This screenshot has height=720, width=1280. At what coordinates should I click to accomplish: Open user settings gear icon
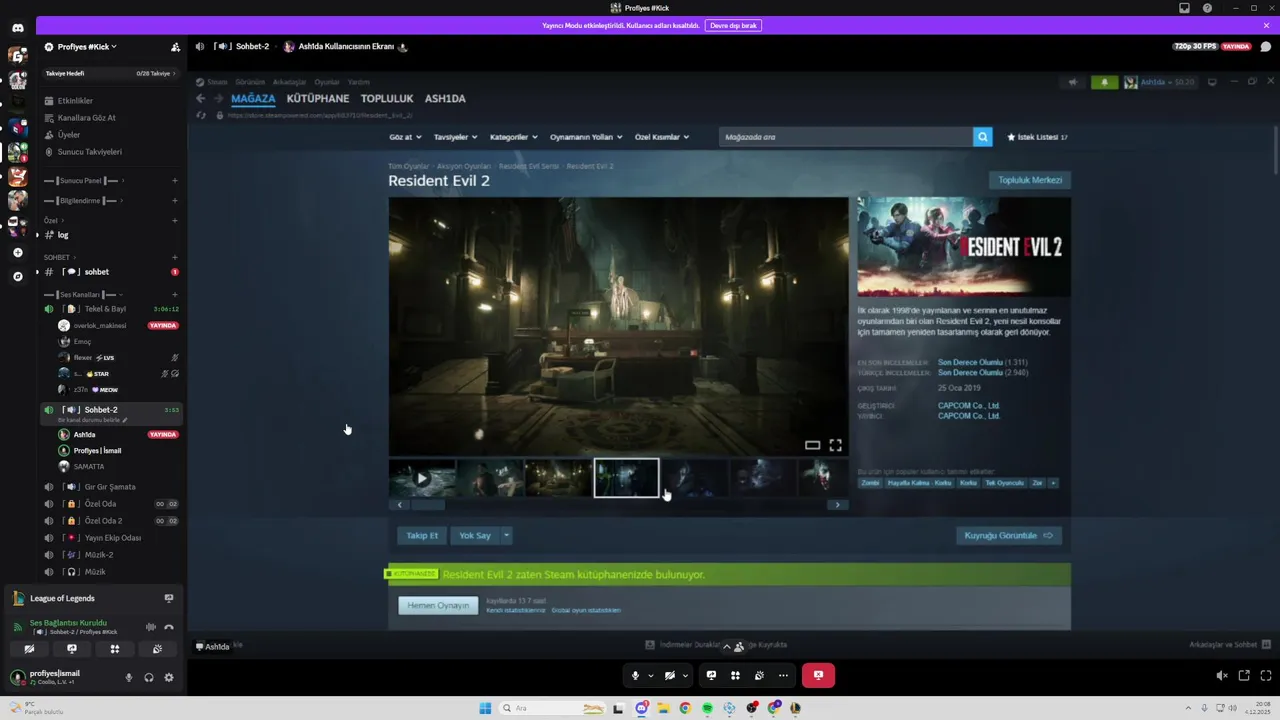click(168, 677)
